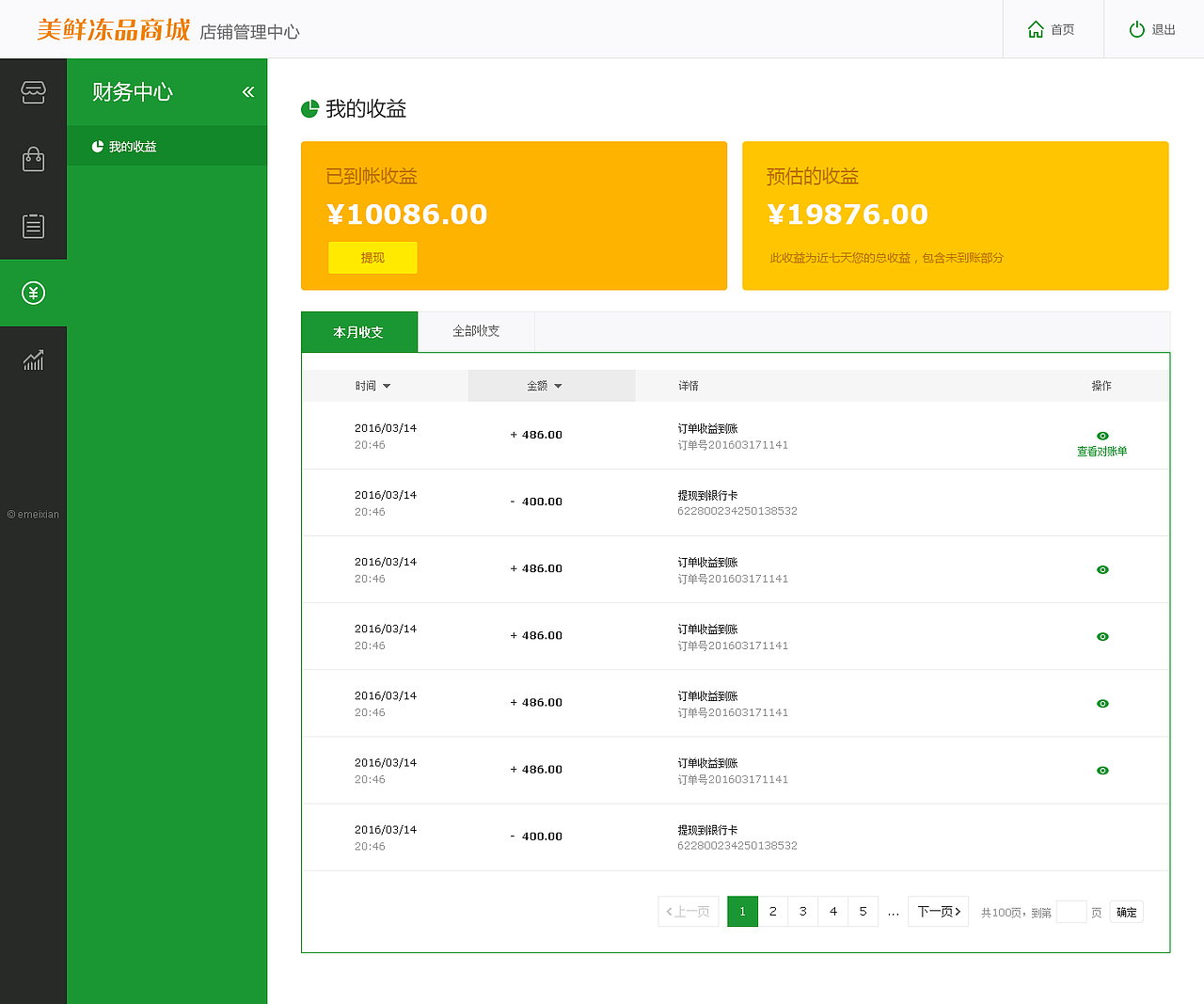Confirm page jump with 确定
This screenshot has height=1004, width=1204.
click(1127, 912)
